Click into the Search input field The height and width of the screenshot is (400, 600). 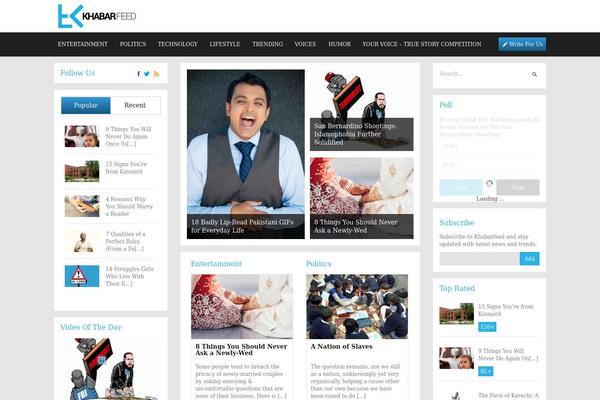click(483, 74)
